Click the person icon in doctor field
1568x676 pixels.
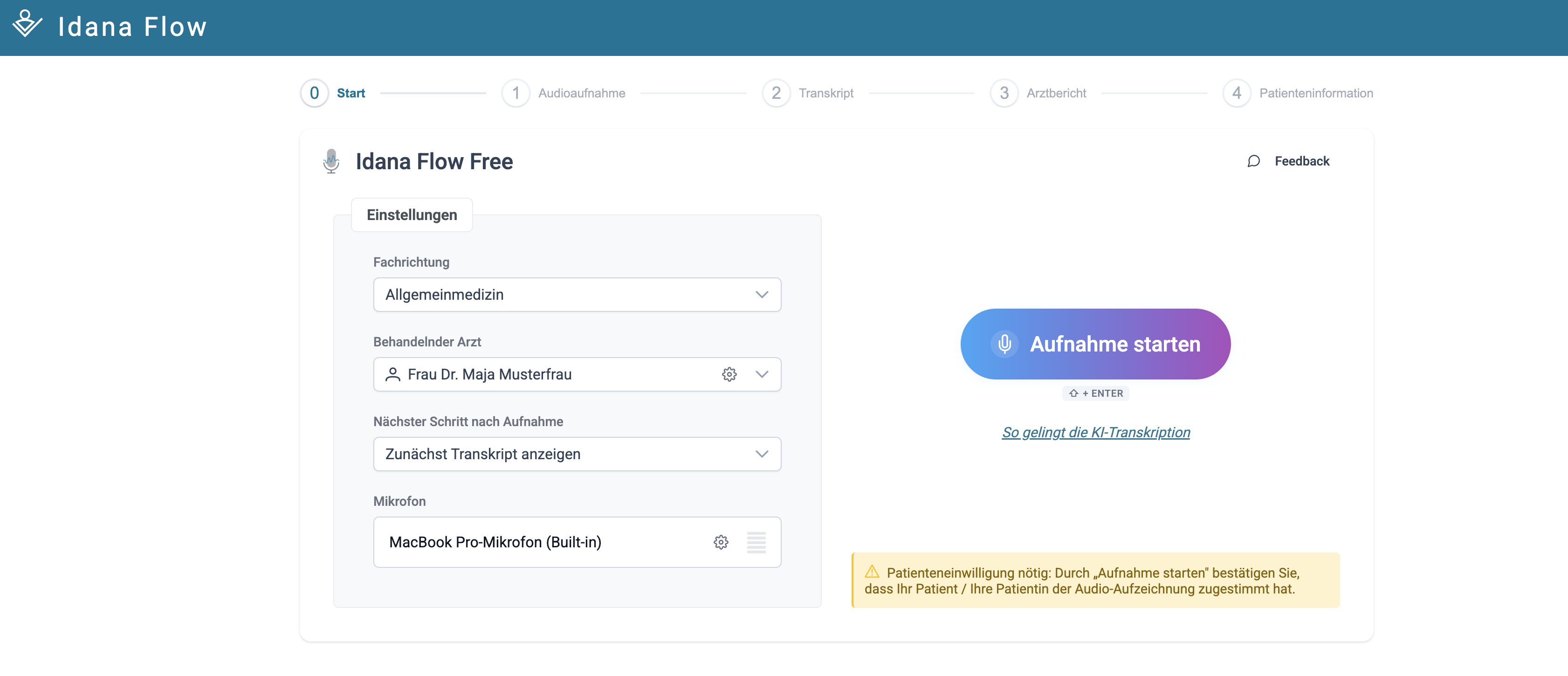coord(392,374)
